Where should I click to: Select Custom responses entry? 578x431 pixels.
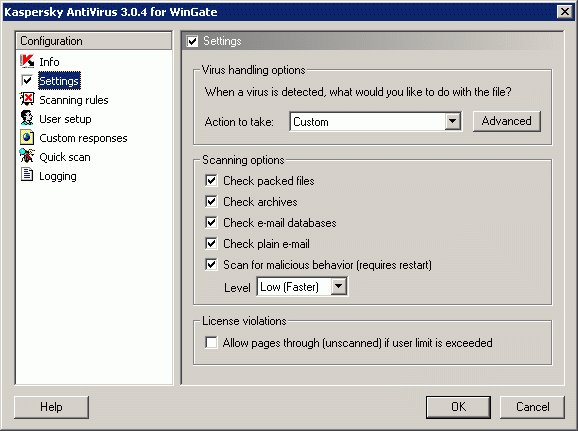(x=83, y=138)
